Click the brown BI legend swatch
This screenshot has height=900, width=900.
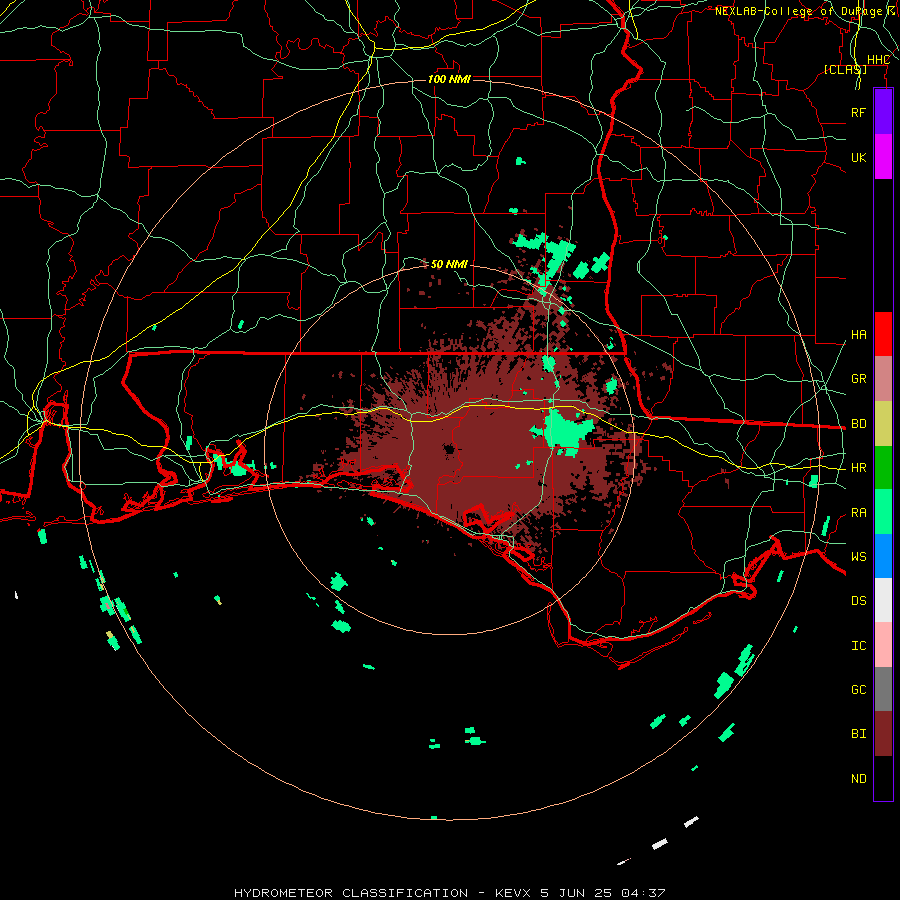883,734
